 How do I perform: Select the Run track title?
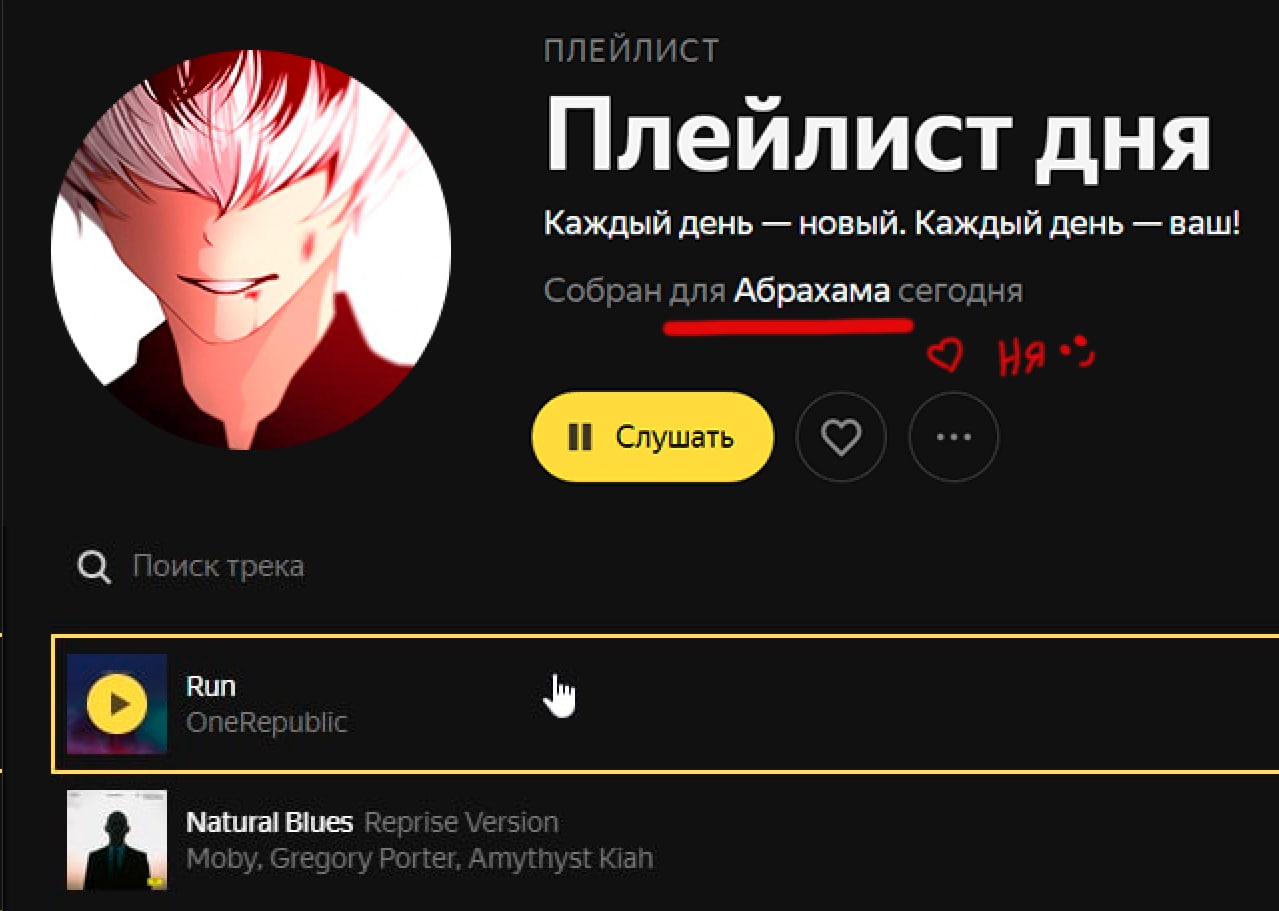(x=211, y=686)
